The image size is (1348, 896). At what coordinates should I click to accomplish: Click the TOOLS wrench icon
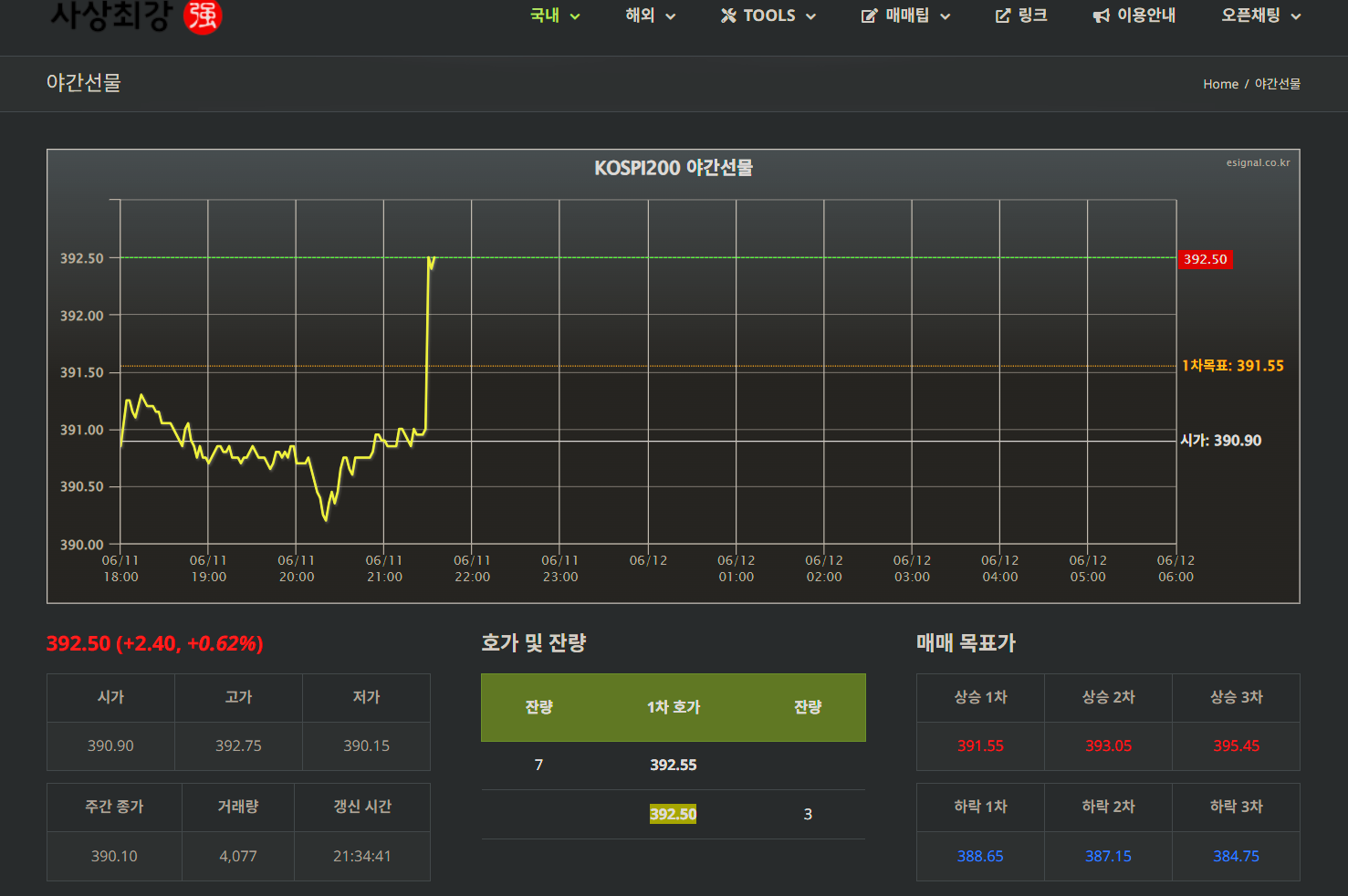coord(728,16)
